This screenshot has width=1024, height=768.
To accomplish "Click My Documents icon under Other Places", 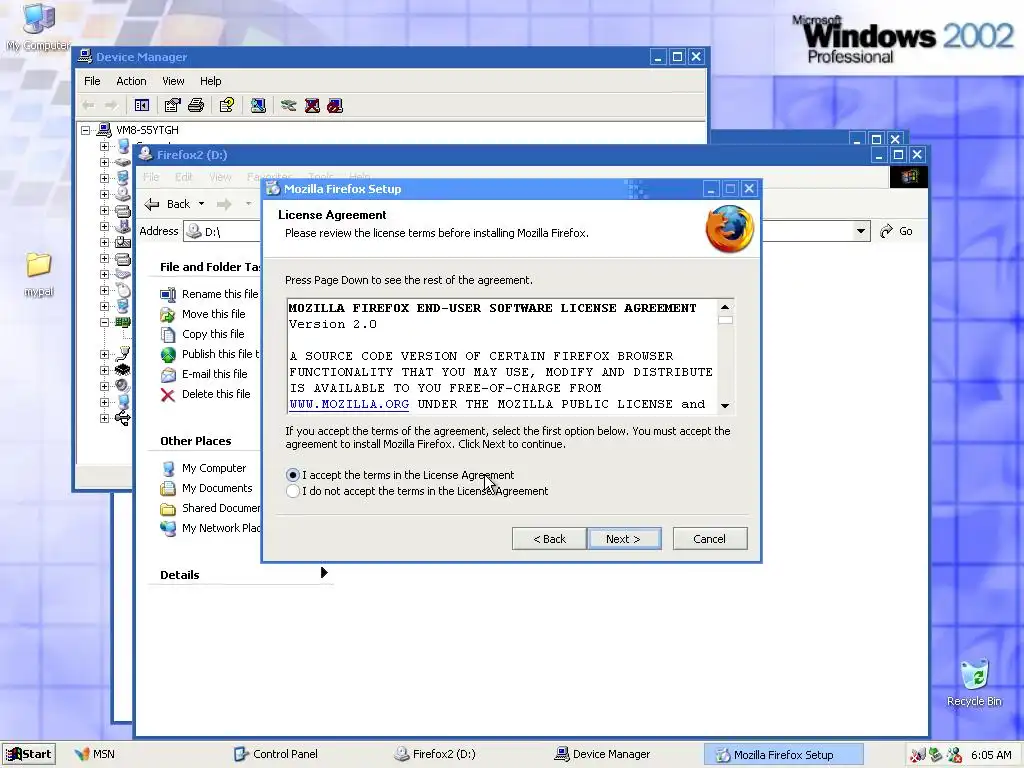I will [x=168, y=488].
